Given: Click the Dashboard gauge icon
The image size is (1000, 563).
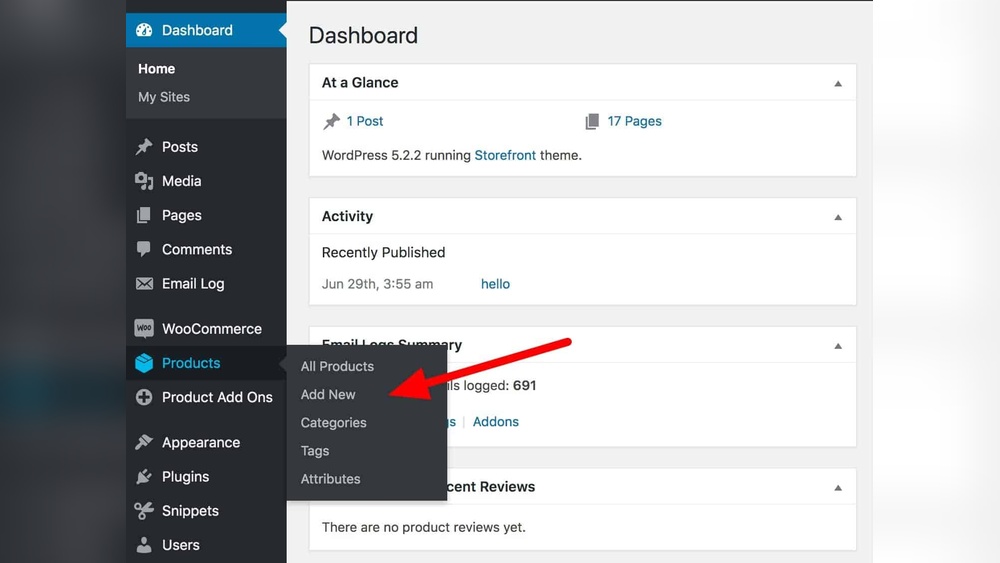Looking at the screenshot, I should click(144, 30).
